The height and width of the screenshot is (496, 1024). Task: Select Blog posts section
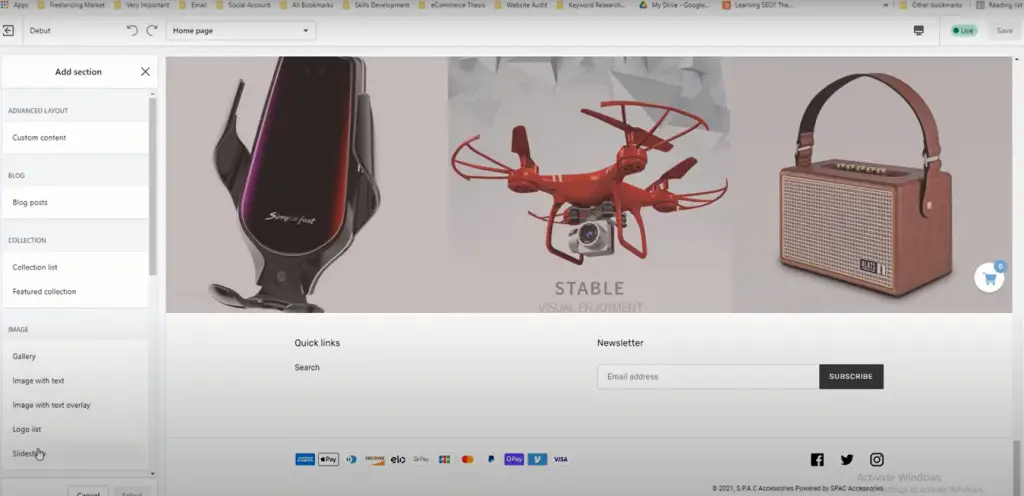pyautogui.click(x=30, y=203)
